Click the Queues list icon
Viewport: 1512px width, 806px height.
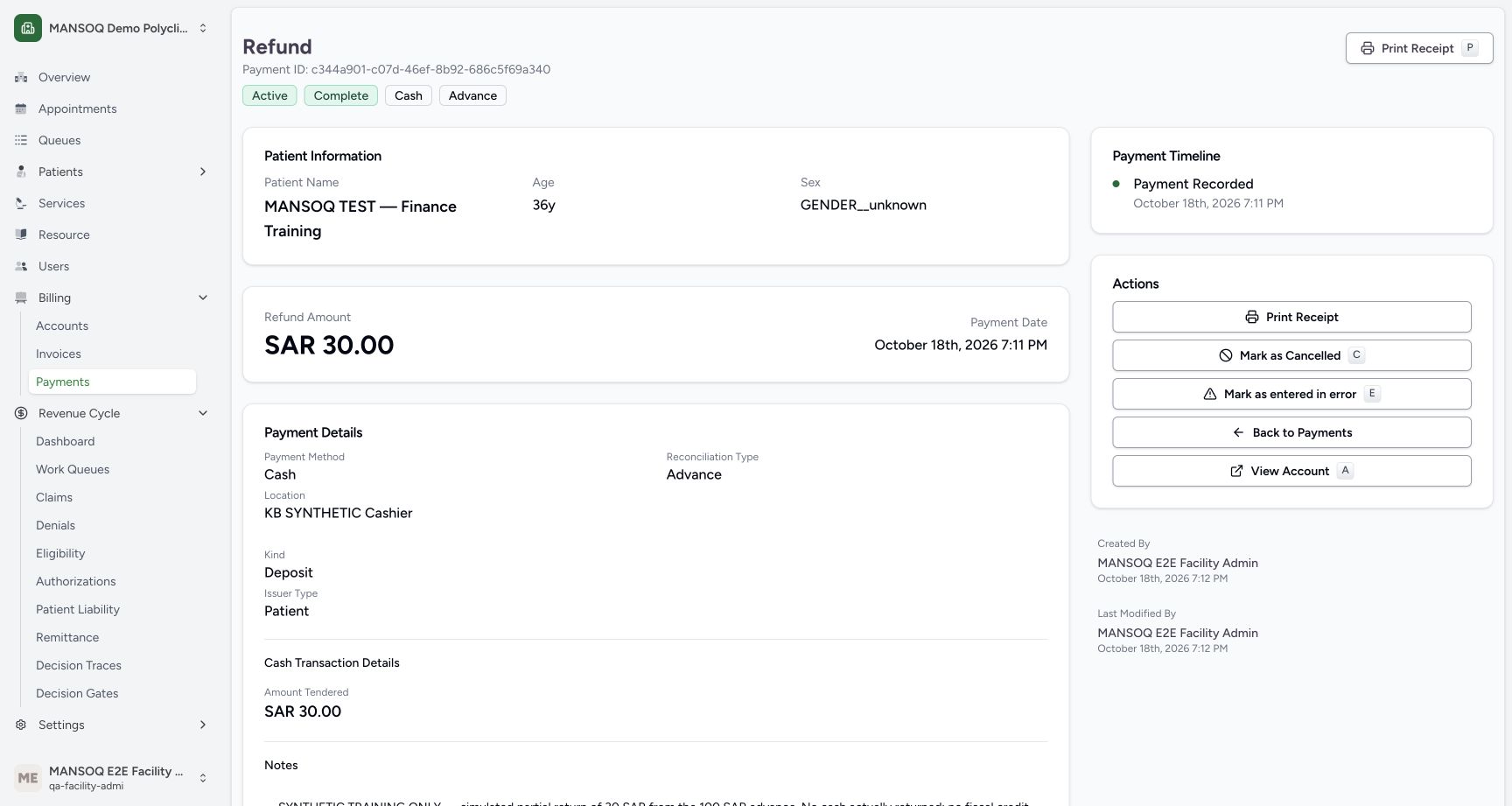point(21,140)
